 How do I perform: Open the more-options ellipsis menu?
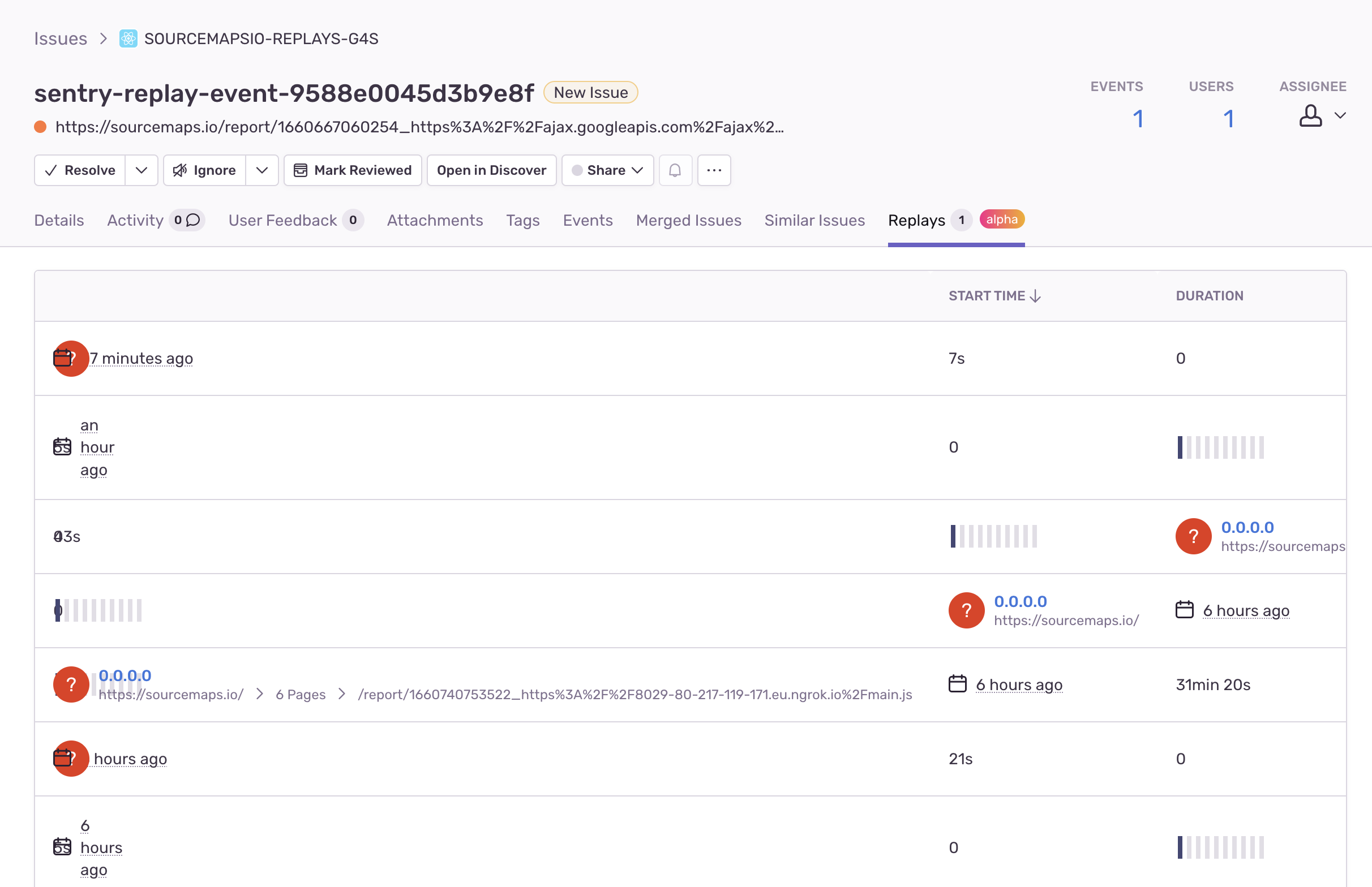[714, 170]
